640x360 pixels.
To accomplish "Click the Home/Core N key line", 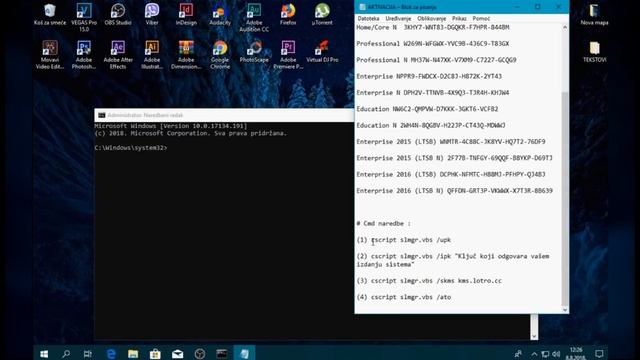I will (433, 27).
